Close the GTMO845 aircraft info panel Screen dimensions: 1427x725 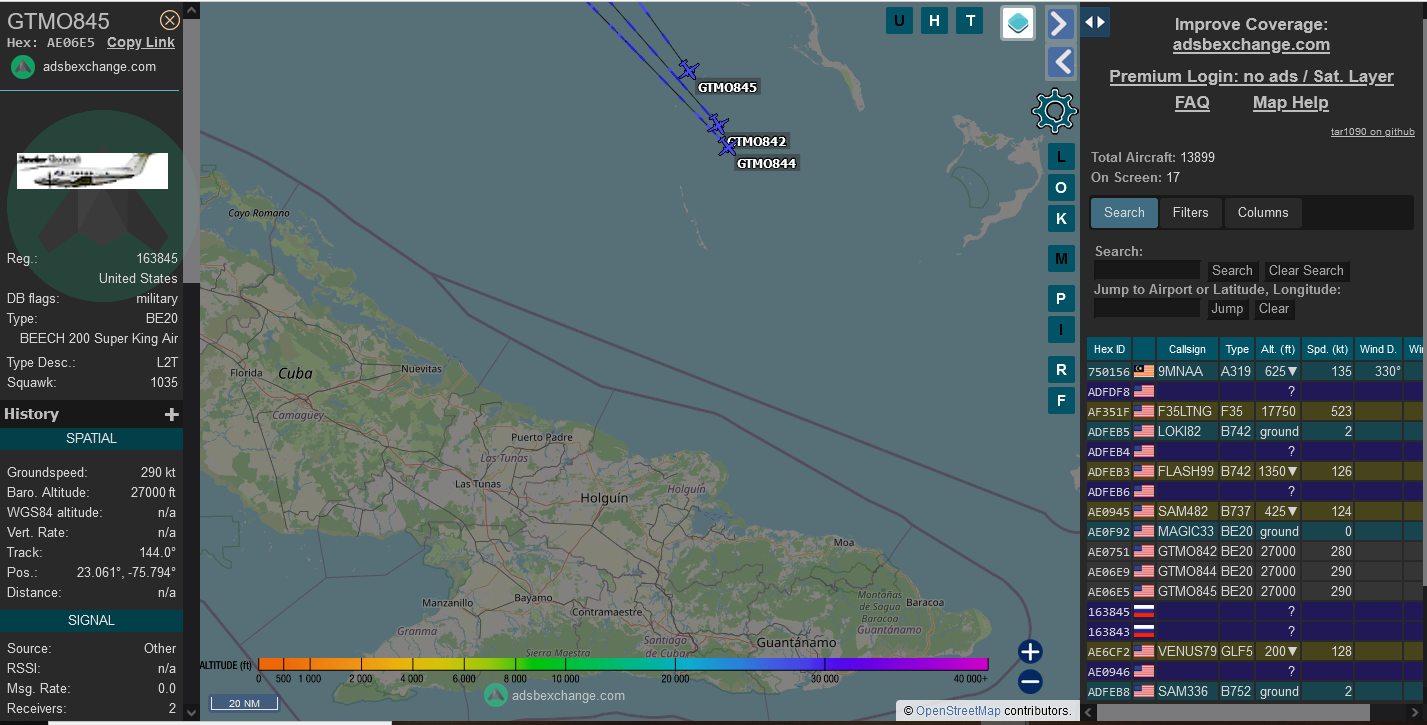tap(170, 20)
